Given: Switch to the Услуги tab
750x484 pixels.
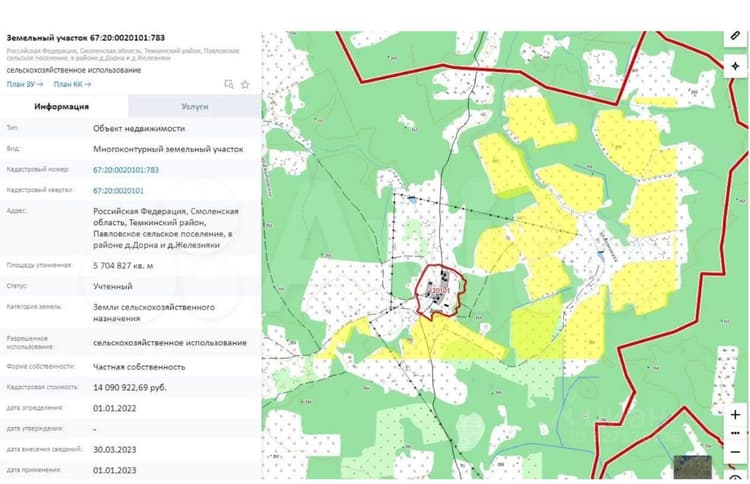Looking at the screenshot, I should (195, 106).
